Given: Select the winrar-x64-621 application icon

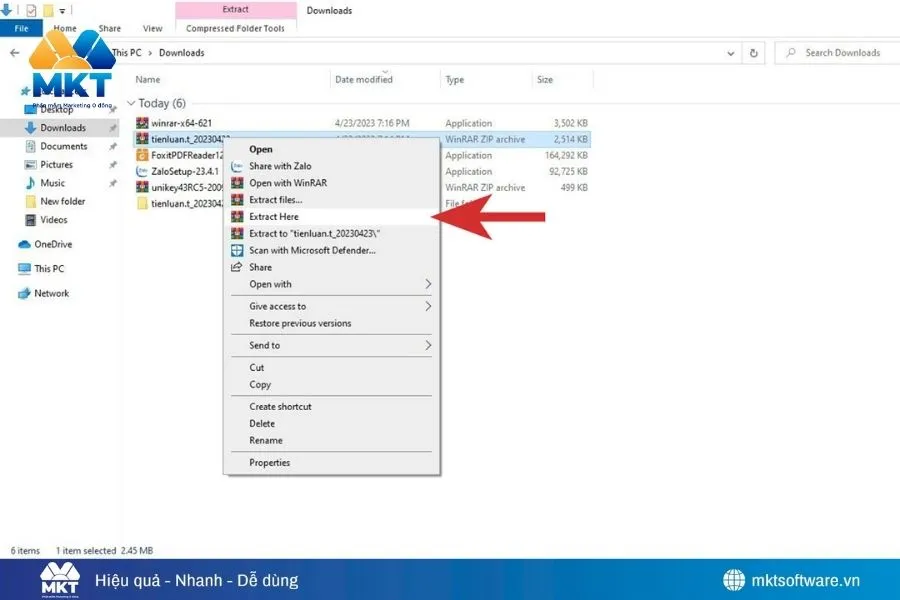Looking at the screenshot, I should tap(142, 123).
